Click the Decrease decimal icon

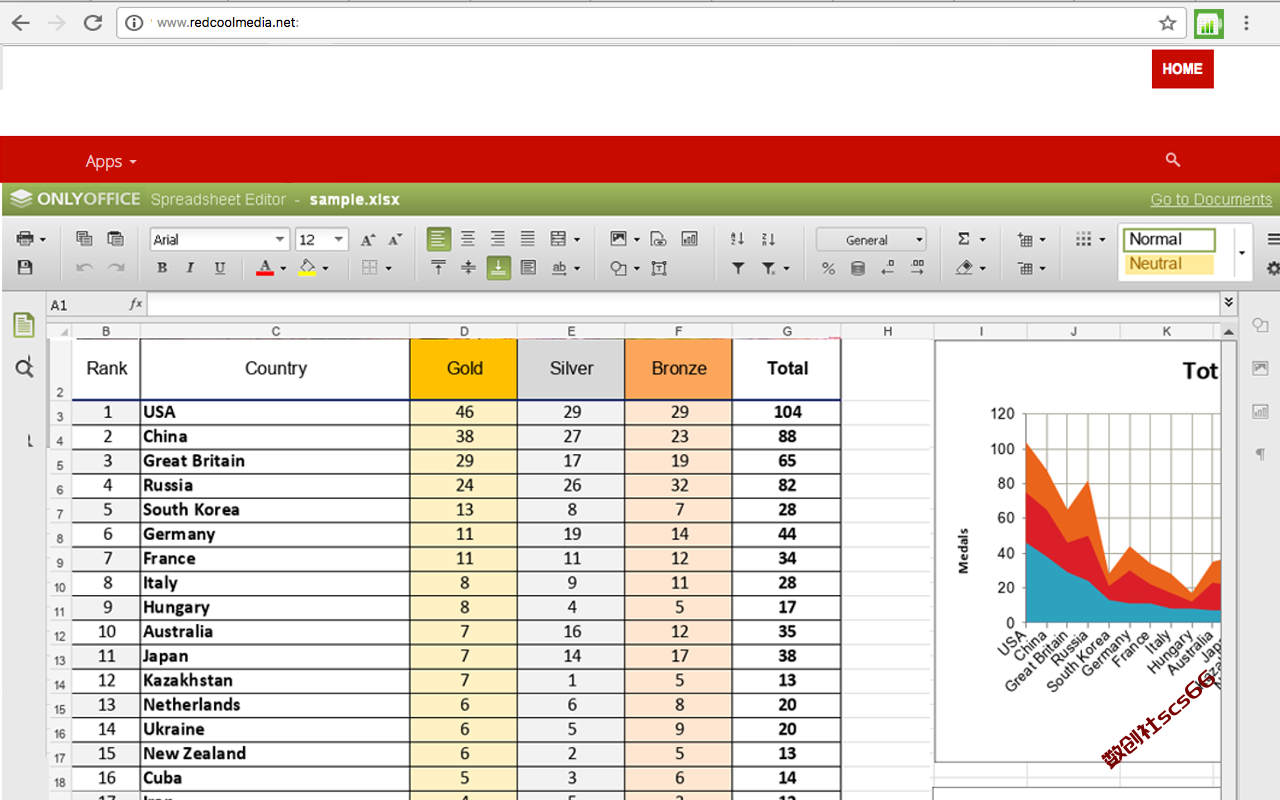[x=888, y=268]
